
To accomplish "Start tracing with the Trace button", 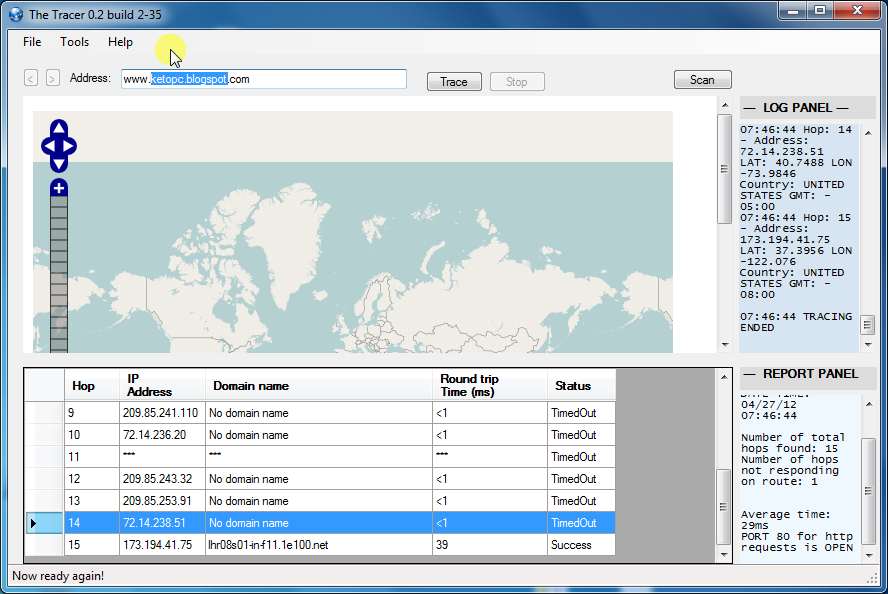I will tap(454, 80).
